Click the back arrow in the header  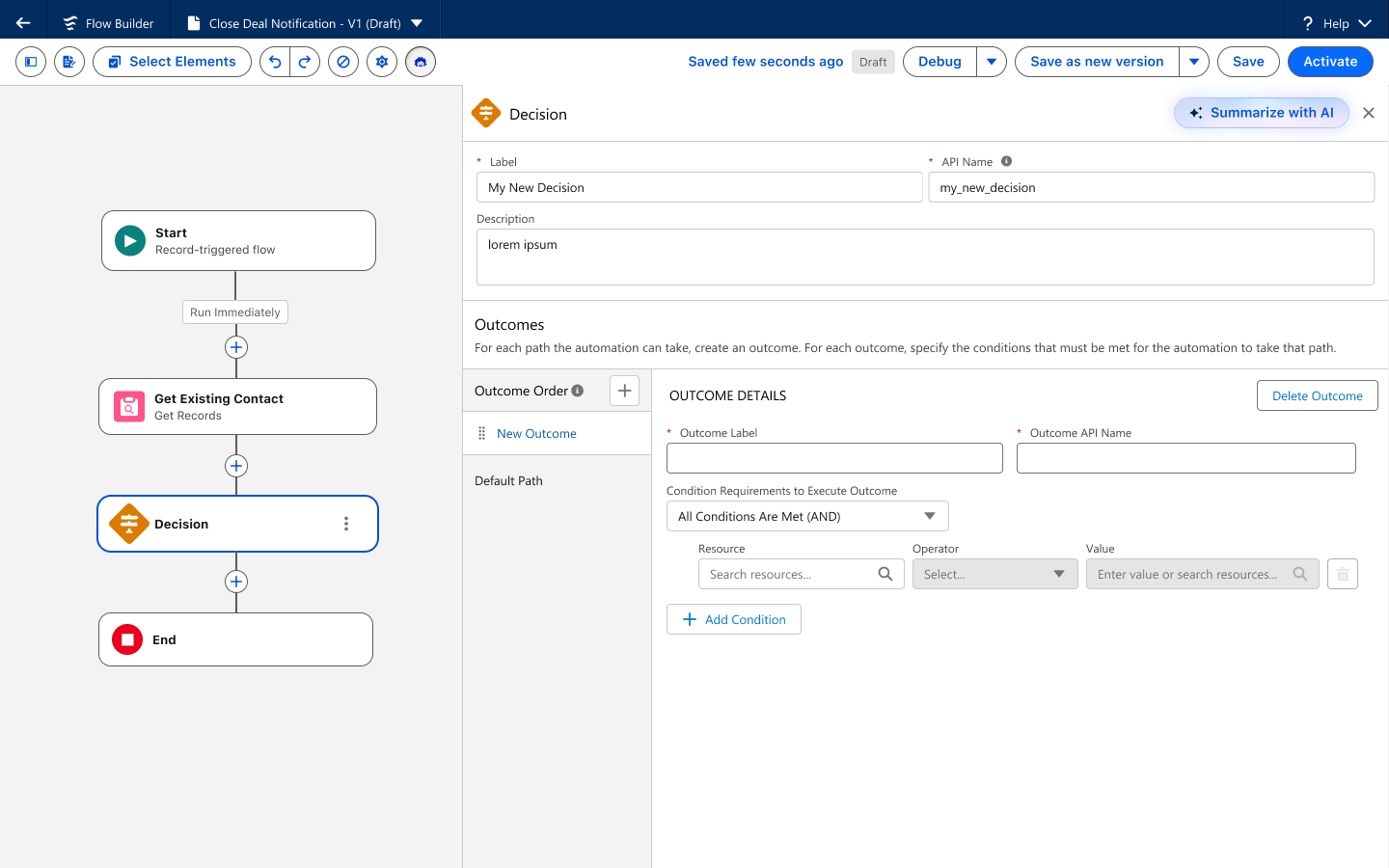23,23
